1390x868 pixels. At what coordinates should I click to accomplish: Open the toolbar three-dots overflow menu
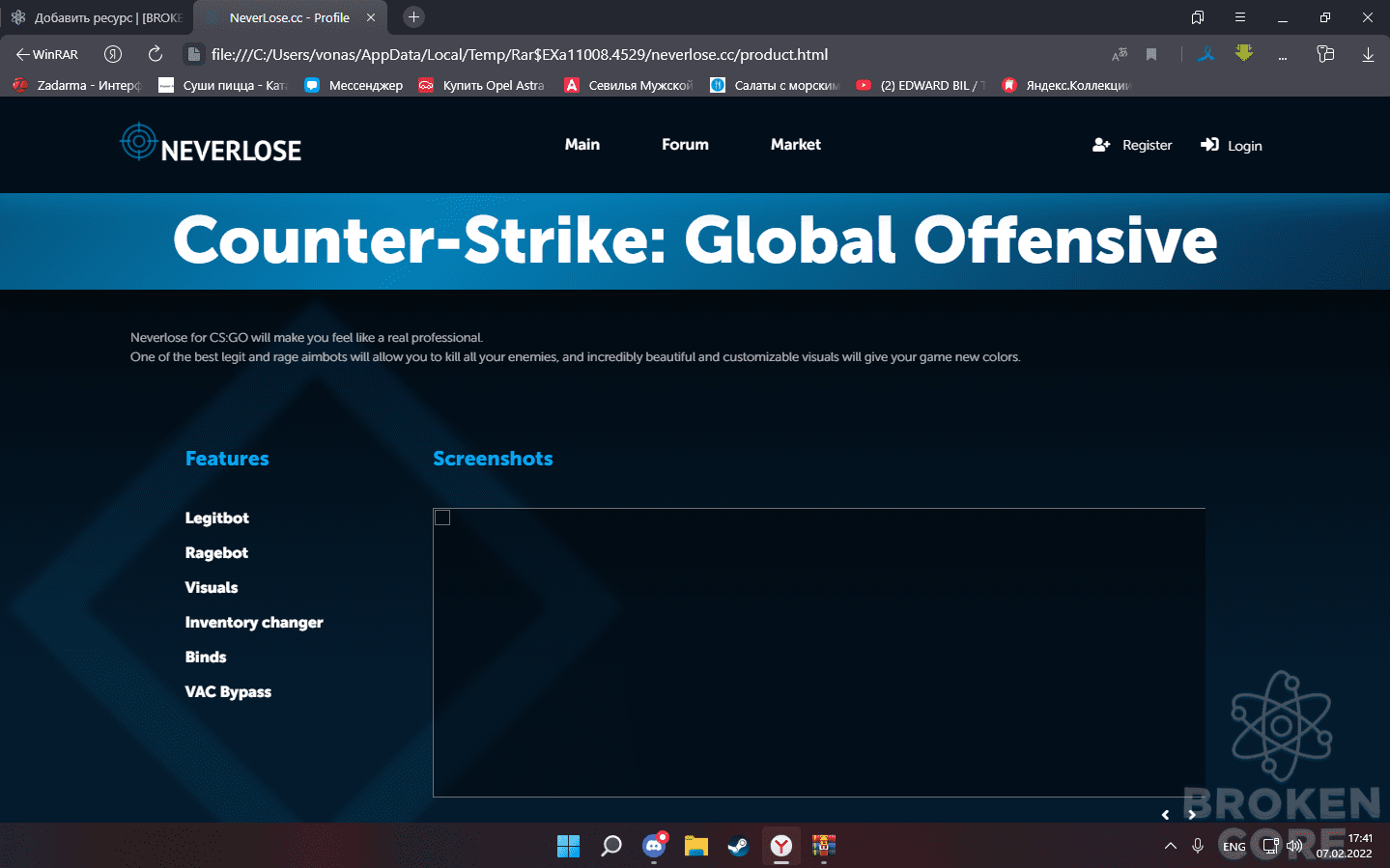point(1283,54)
